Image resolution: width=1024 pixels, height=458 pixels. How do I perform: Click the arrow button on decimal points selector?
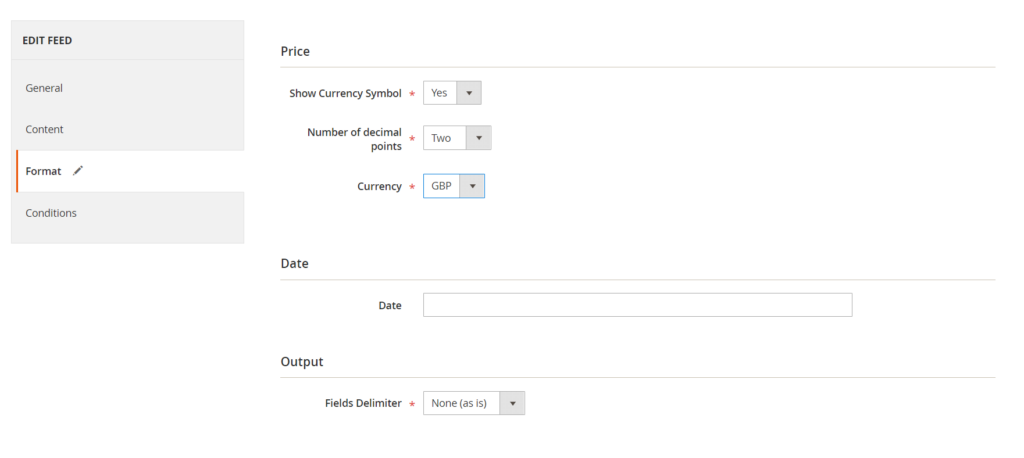[x=479, y=138]
